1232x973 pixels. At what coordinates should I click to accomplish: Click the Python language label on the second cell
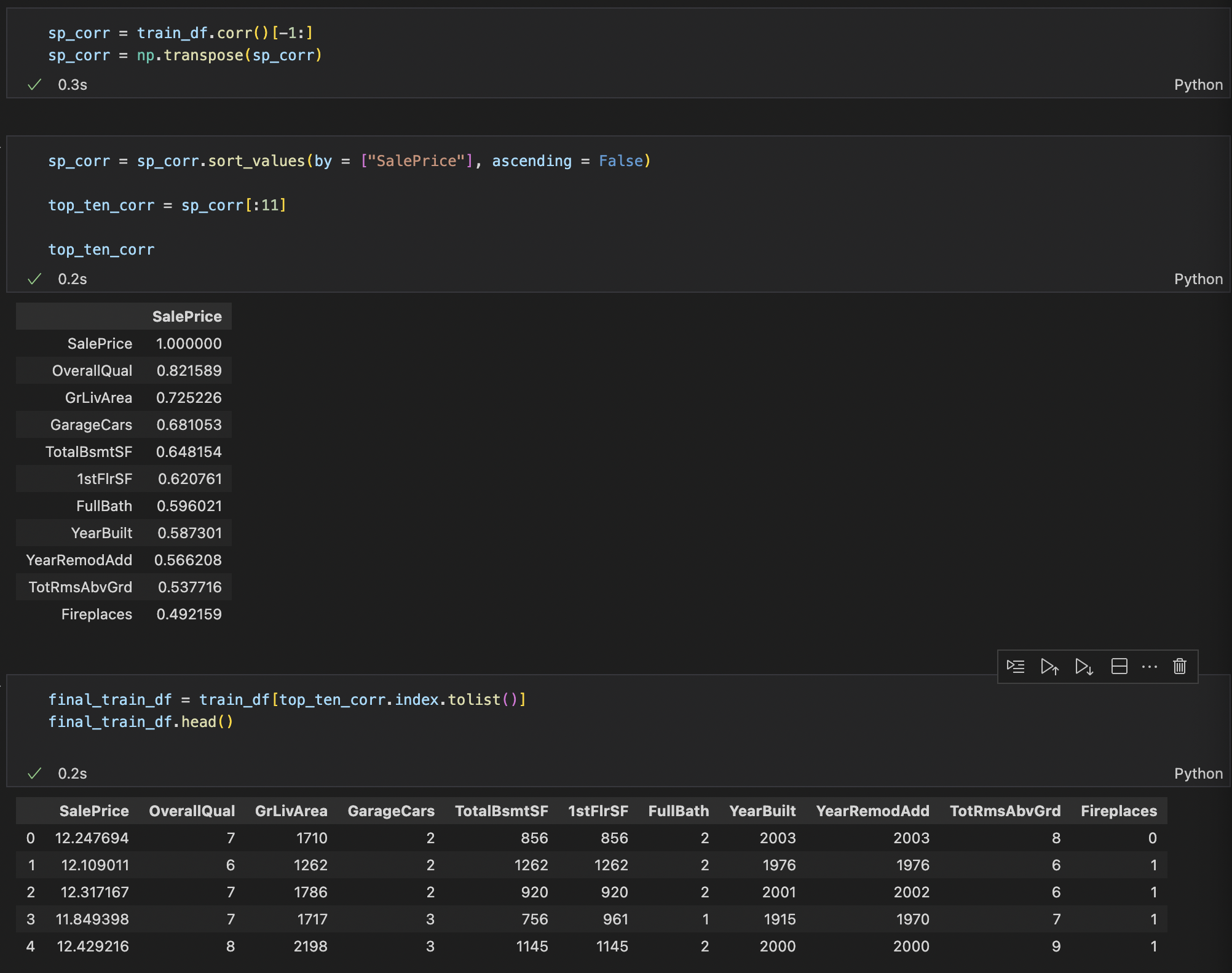click(1198, 279)
